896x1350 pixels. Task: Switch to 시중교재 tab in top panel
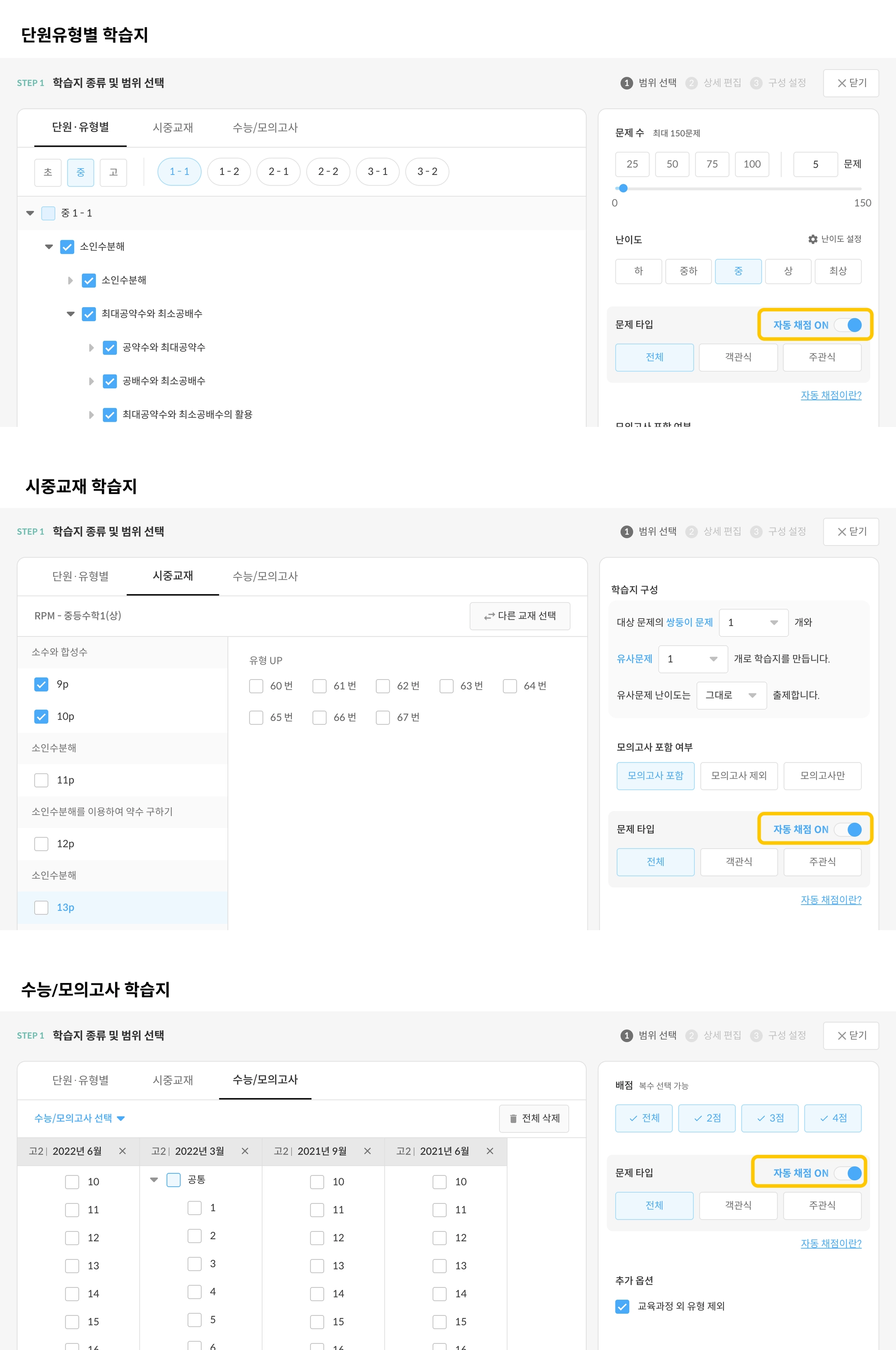coord(172,127)
